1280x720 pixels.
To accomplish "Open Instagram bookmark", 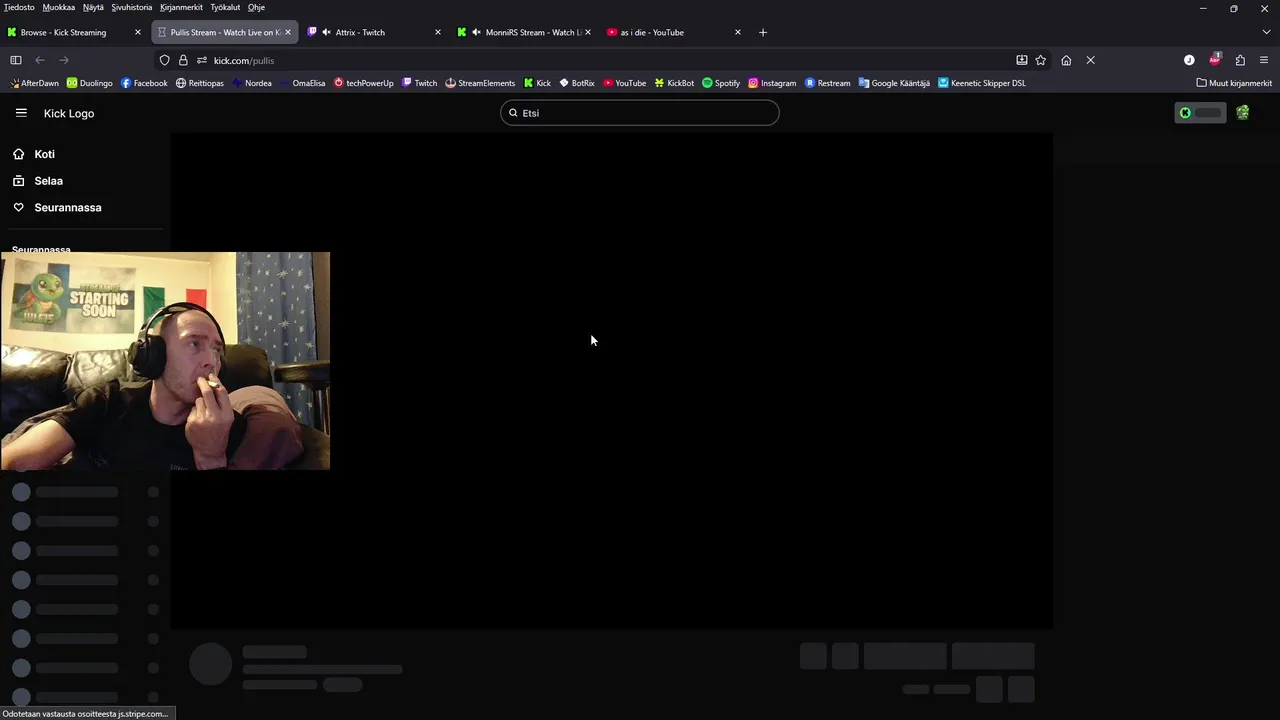I will pyautogui.click(x=772, y=83).
